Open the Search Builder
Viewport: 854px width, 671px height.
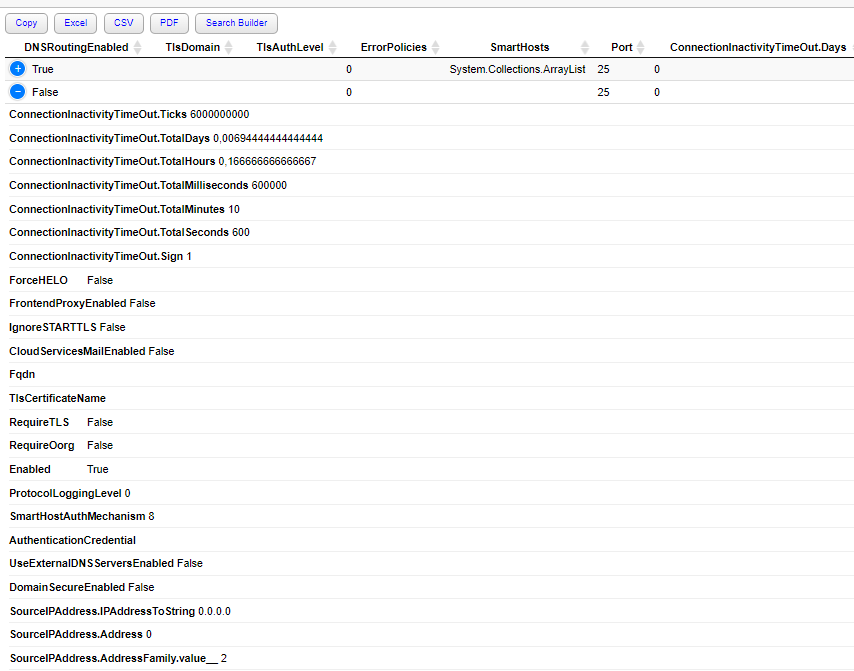(x=236, y=23)
